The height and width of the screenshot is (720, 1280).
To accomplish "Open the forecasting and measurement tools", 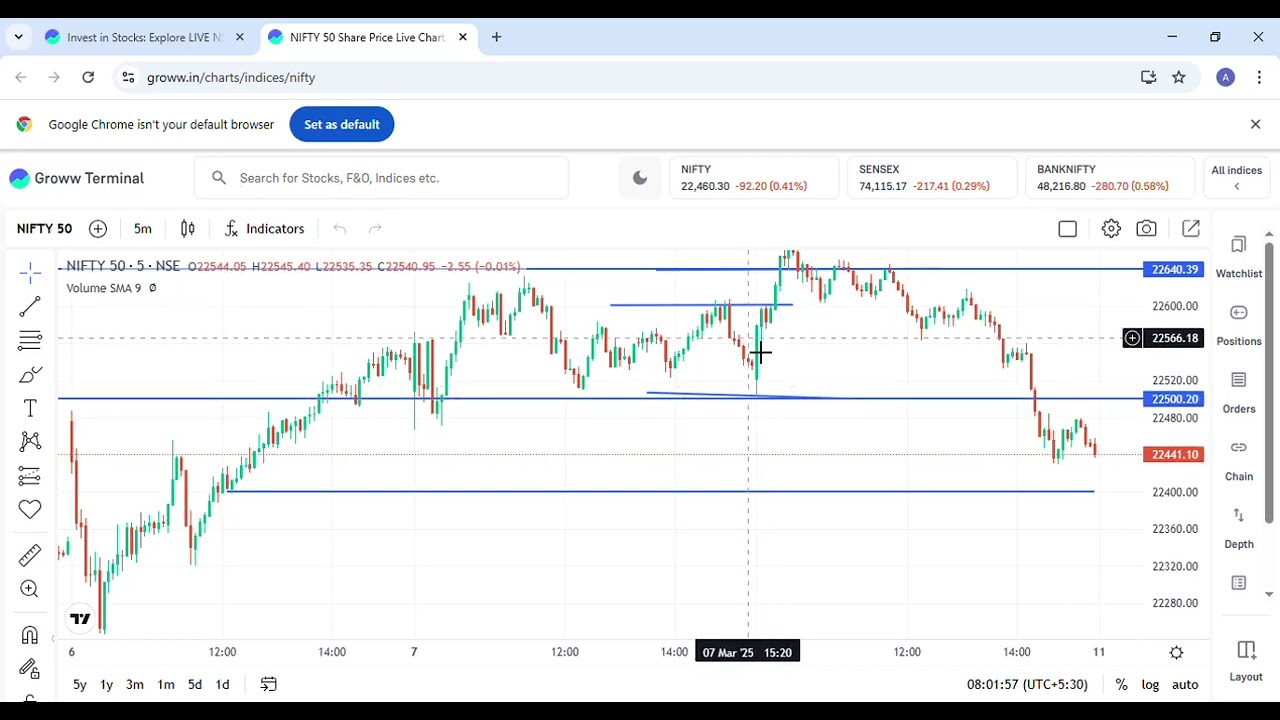I will pos(30,476).
